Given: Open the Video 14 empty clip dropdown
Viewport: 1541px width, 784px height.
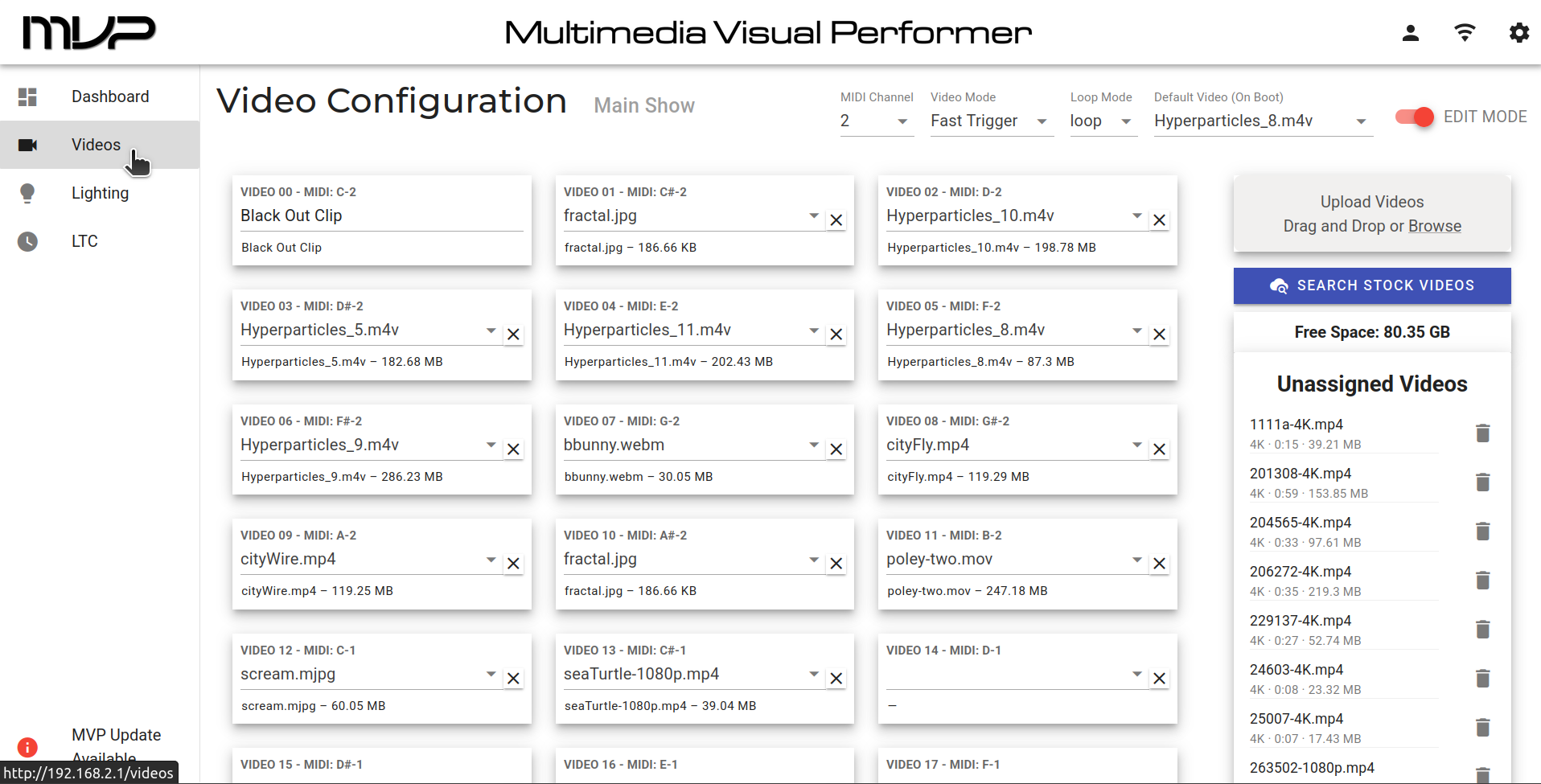Looking at the screenshot, I should (x=1015, y=674).
